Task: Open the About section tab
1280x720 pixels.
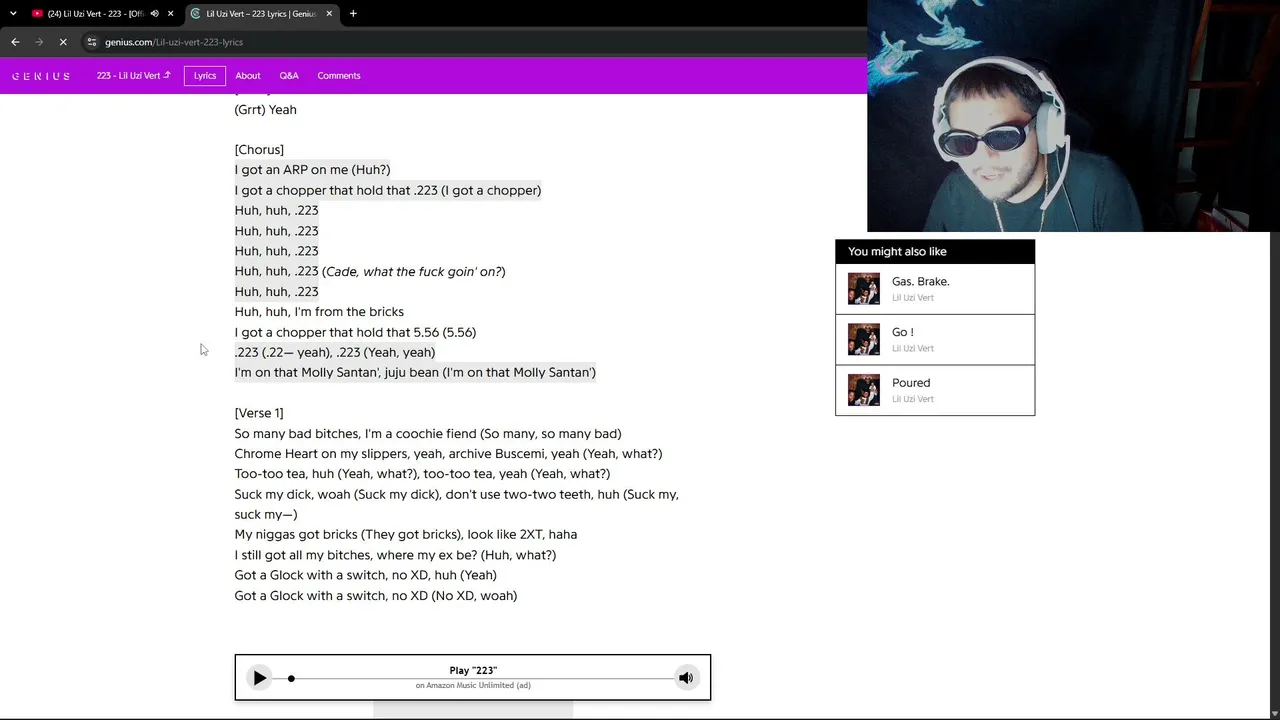Action: (x=248, y=76)
